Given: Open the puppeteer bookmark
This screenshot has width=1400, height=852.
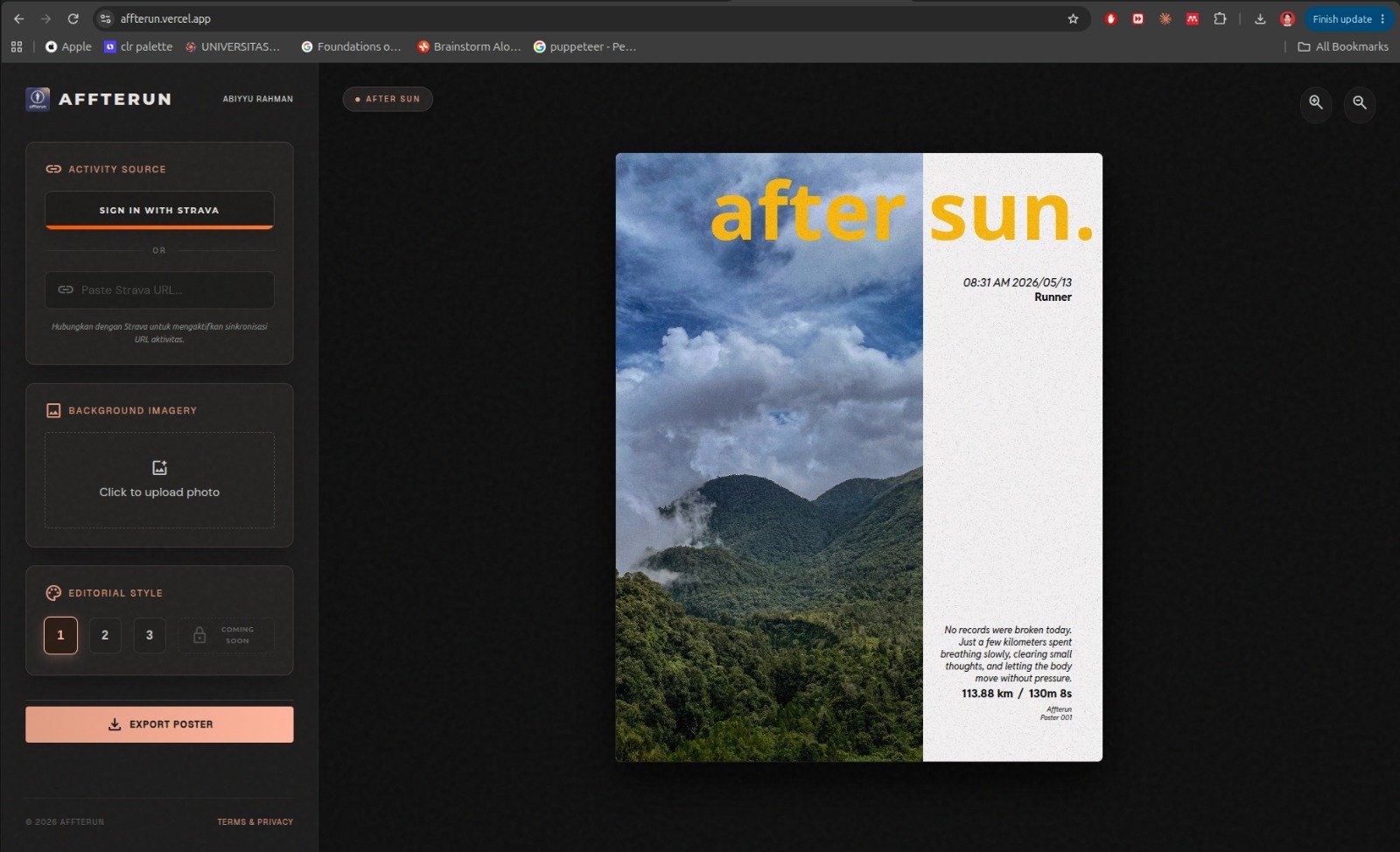Looking at the screenshot, I should tap(584, 46).
